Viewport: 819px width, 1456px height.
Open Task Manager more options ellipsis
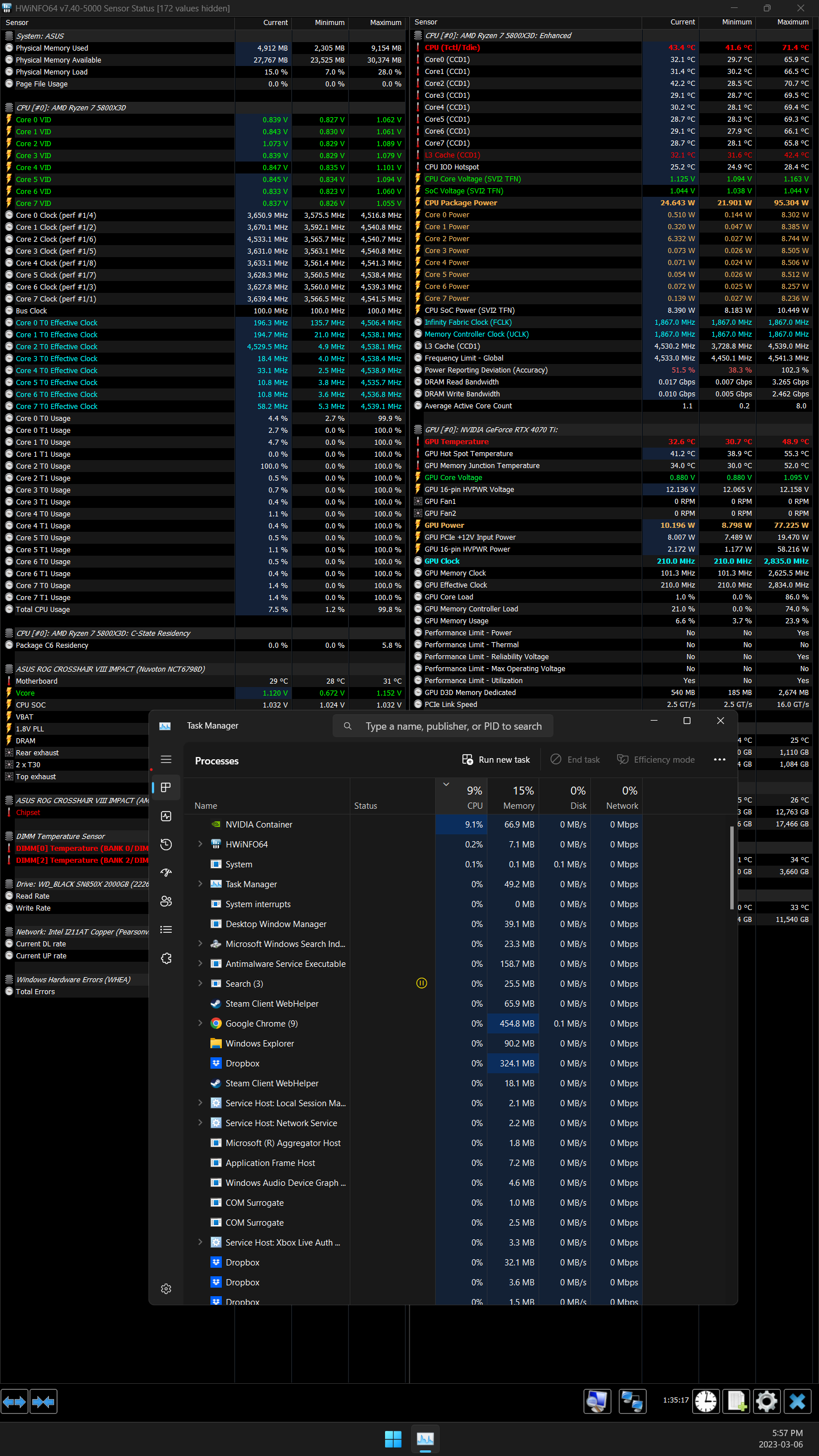click(719, 760)
